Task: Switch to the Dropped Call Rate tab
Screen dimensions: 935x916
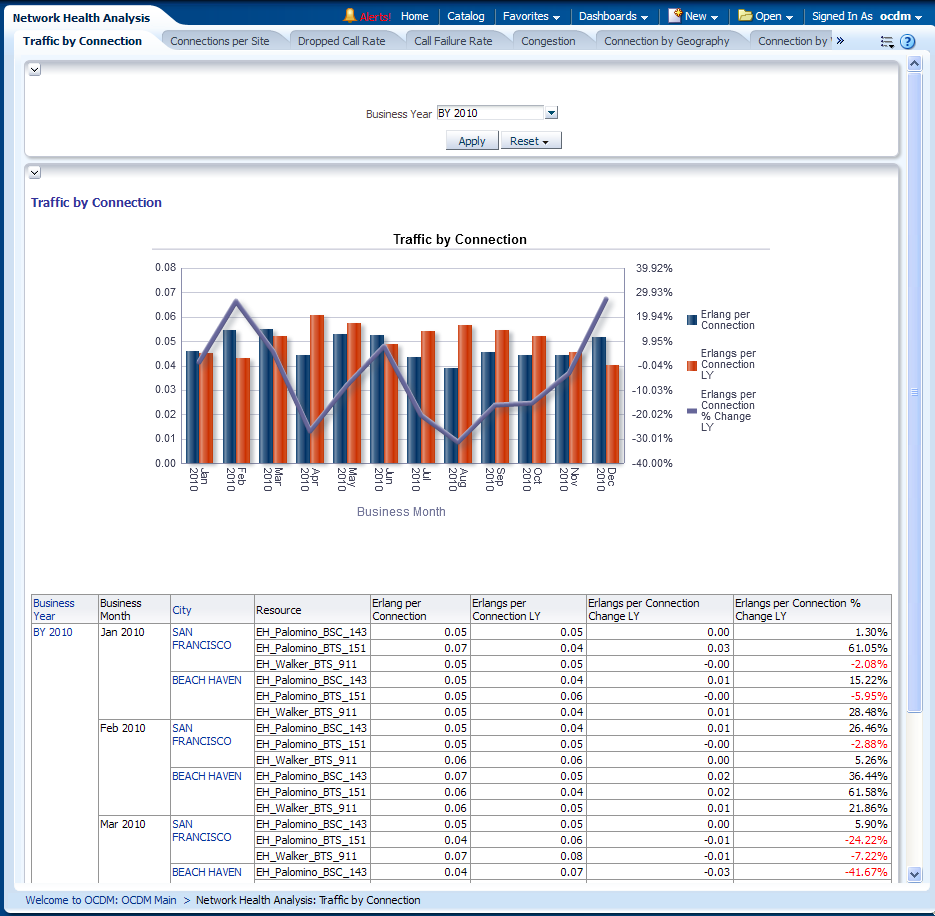Action: [x=341, y=41]
